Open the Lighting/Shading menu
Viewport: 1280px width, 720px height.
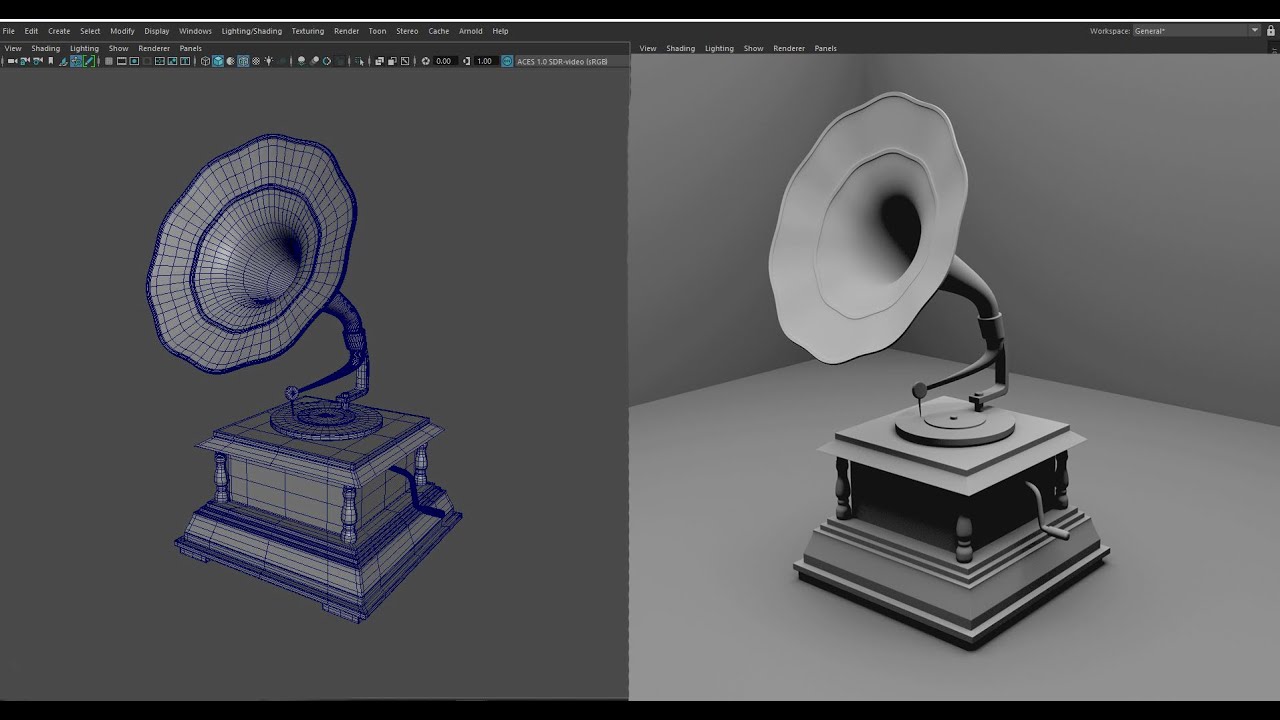tap(252, 31)
